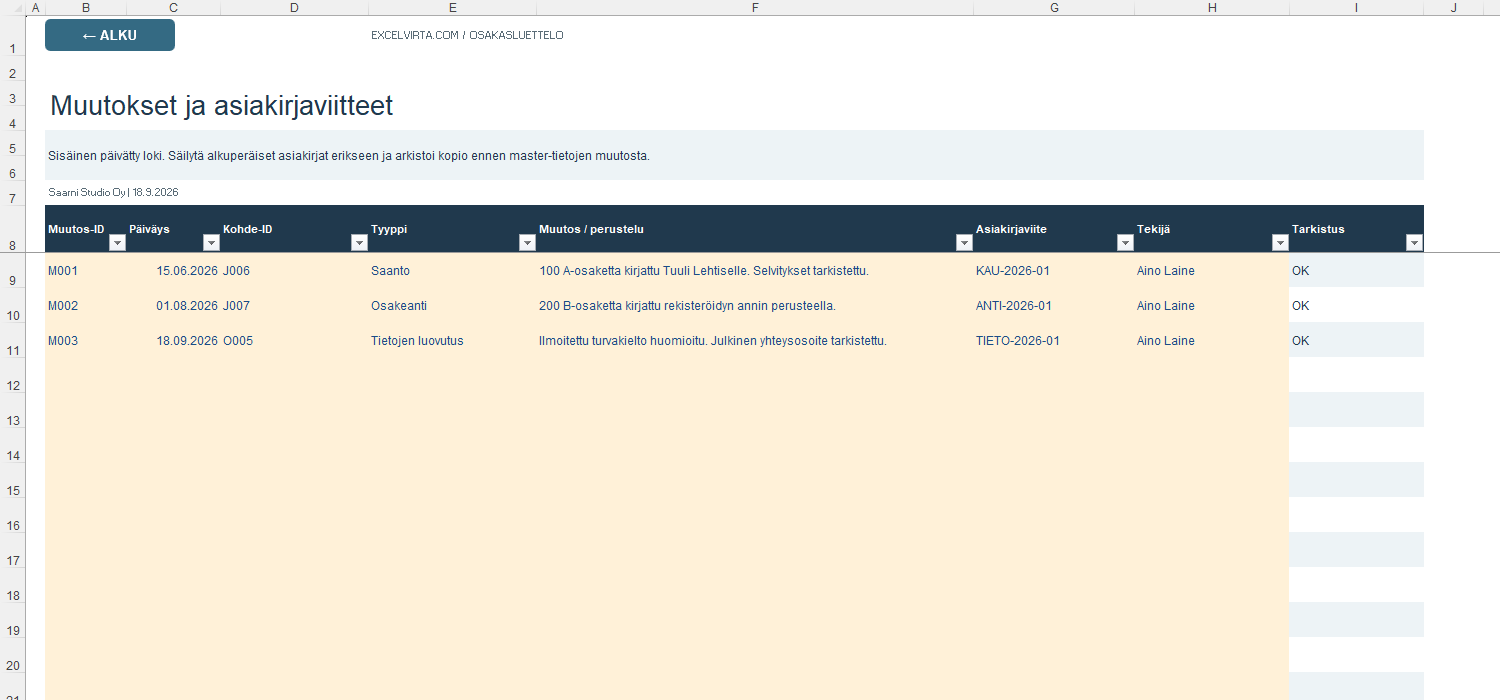Expand the Tyyppi column filter

(527, 242)
